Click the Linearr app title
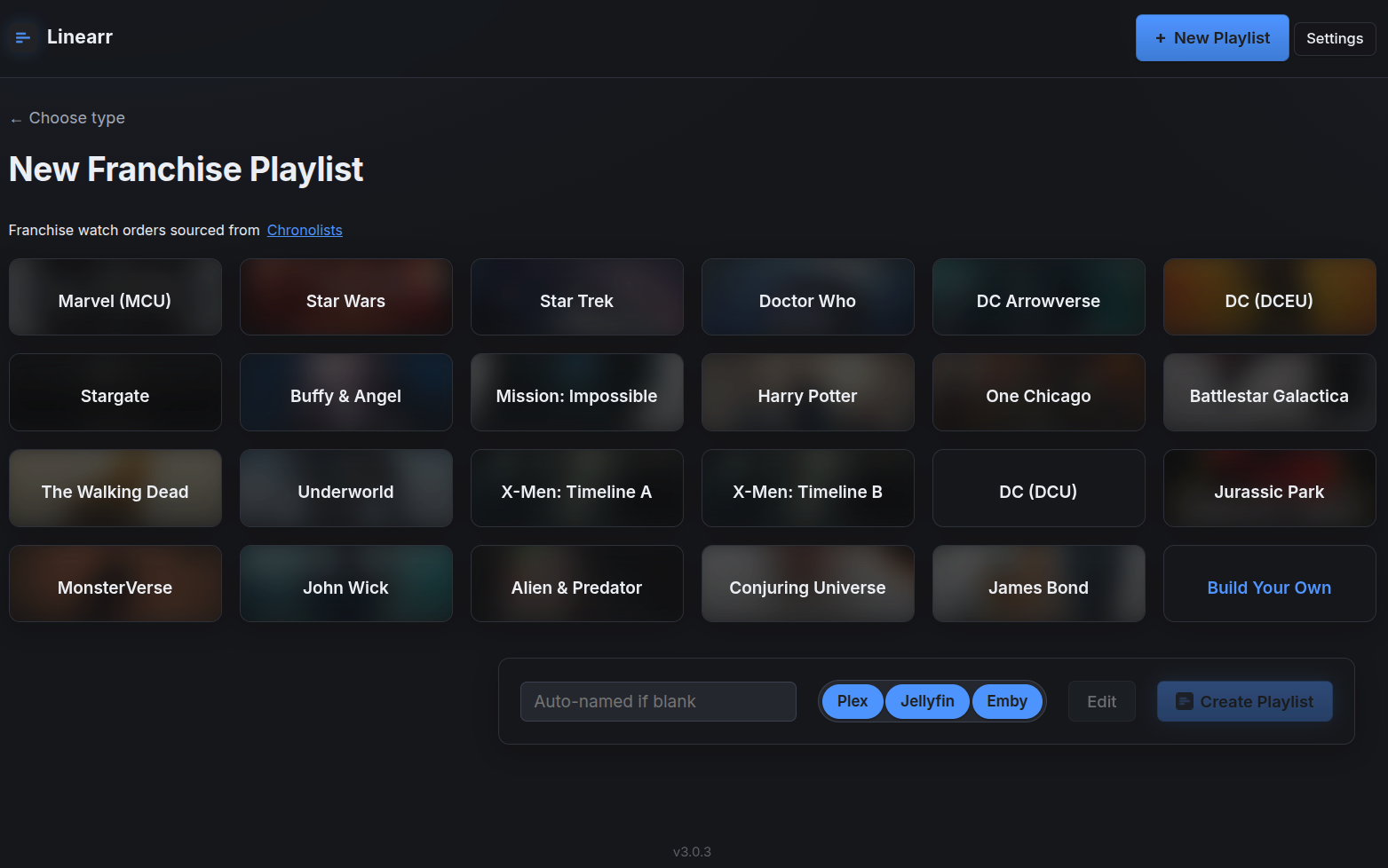This screenshot has height=868, width=1388. tap(80, 37)
